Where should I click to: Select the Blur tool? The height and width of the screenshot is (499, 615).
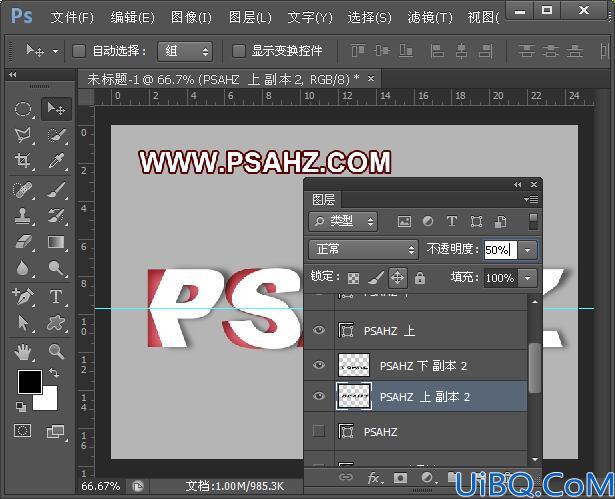click(23, 268)
